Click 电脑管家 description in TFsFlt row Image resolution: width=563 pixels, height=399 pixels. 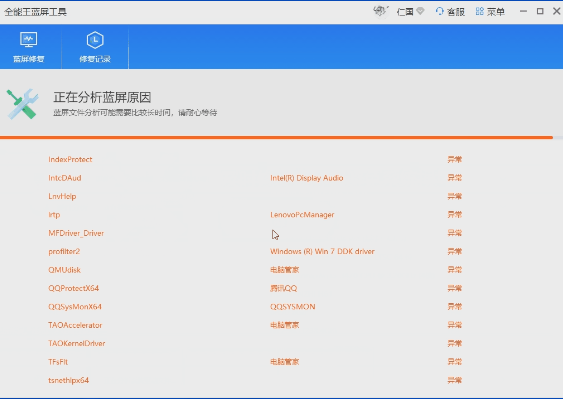click(284, 362)
